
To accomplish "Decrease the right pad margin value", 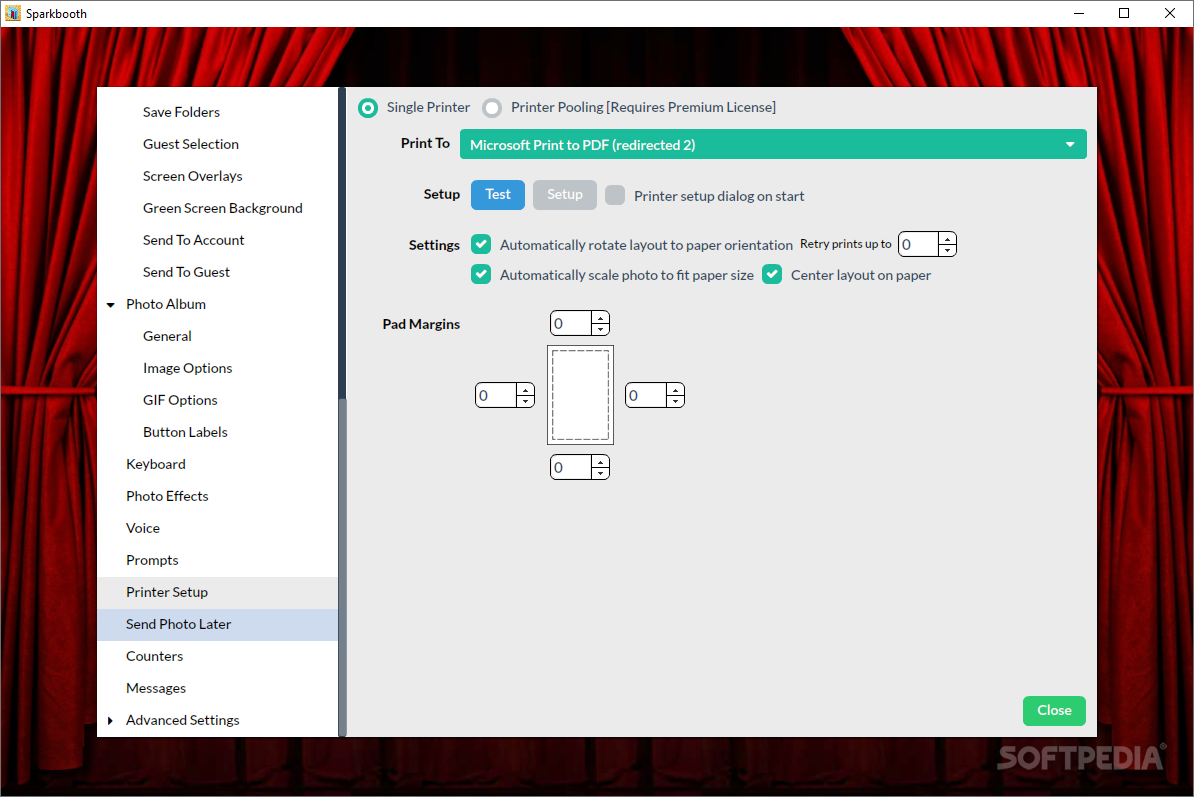I will (x=675, y=401).
